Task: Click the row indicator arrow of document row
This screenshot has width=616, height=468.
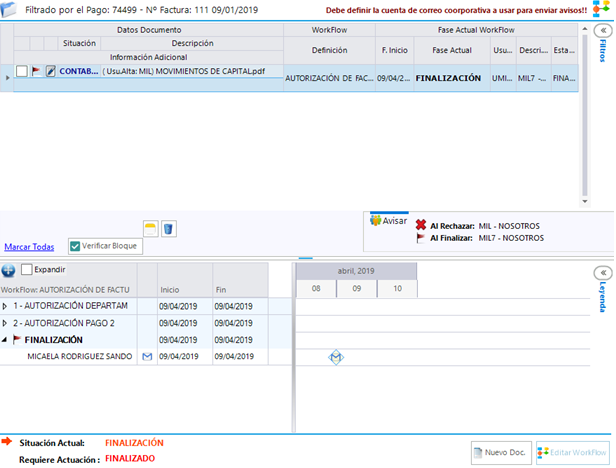Action: [7, 78]
